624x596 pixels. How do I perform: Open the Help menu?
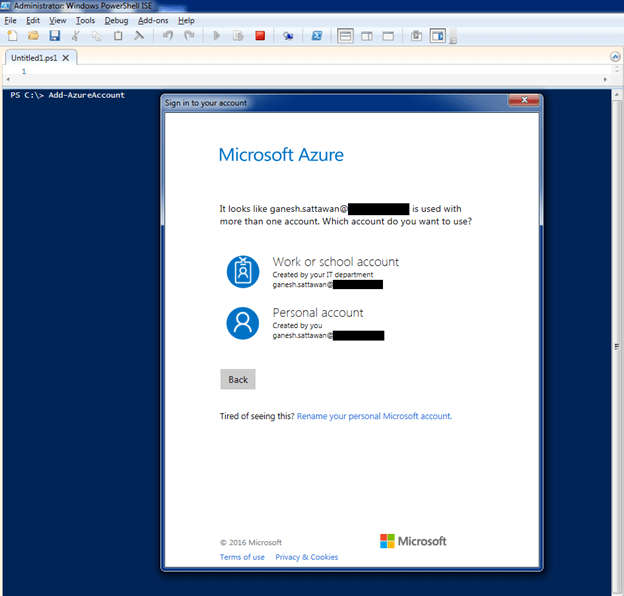tap(186, 21)
